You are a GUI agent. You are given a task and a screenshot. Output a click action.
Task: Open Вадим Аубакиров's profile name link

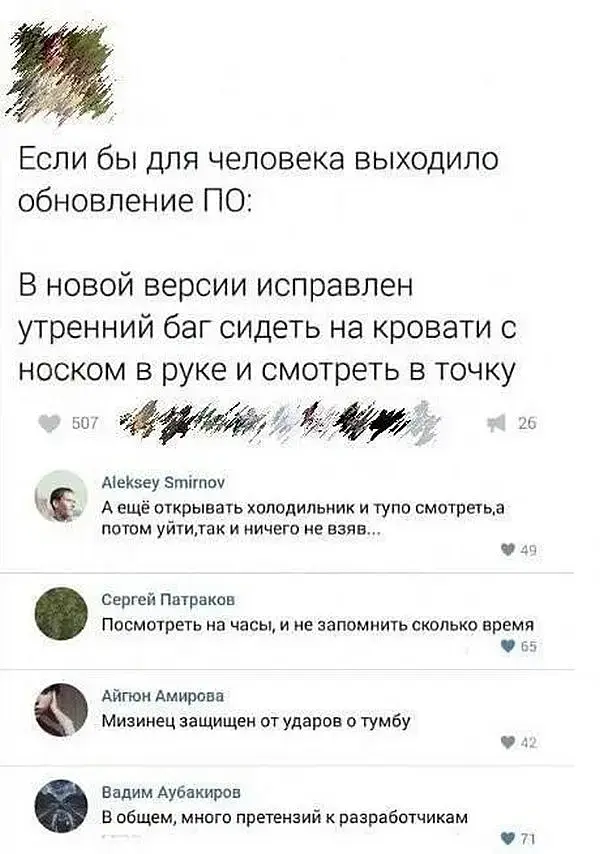tap(172, 792)
